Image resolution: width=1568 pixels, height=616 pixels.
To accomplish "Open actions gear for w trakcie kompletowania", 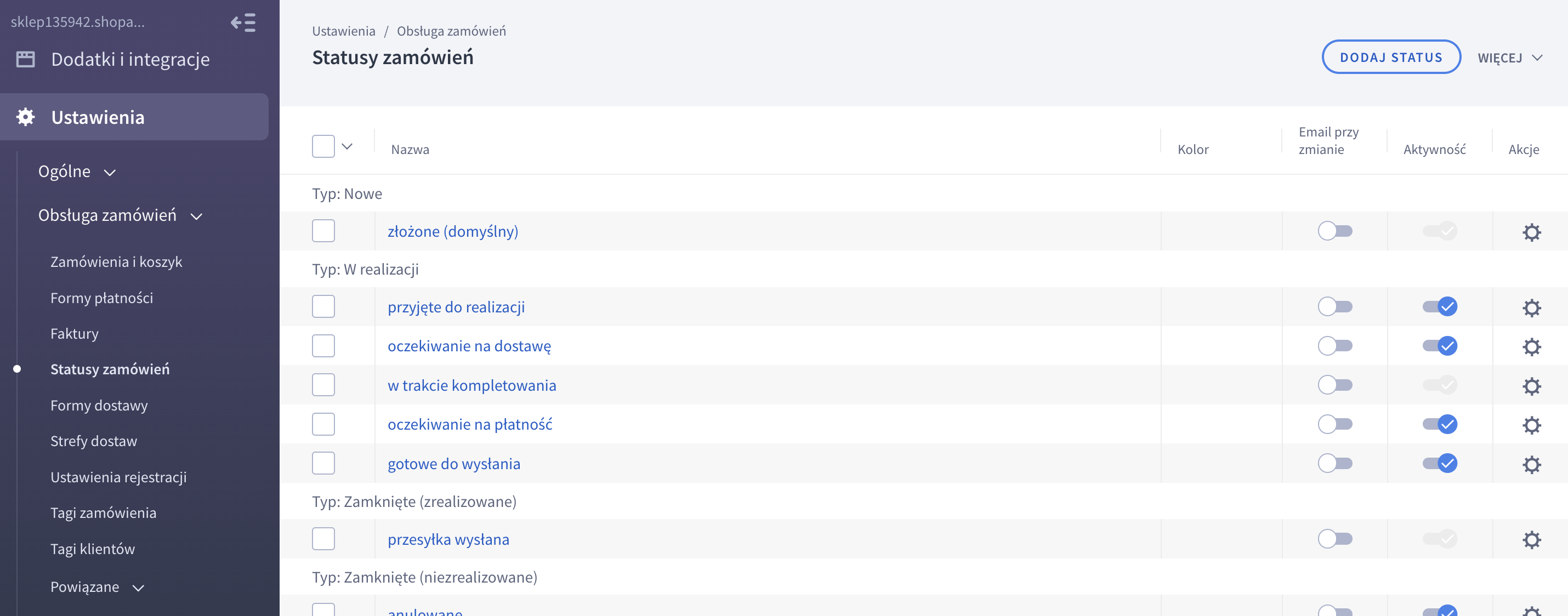I will 1531,386.
